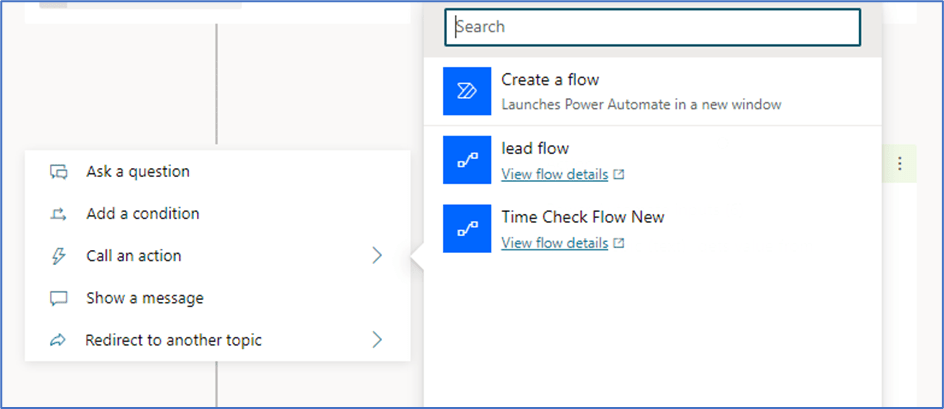The image size is (944, 409).
Task: Open View flow details under Time Check Flow New
Action: pyautogui.click(x=554, y=243)
